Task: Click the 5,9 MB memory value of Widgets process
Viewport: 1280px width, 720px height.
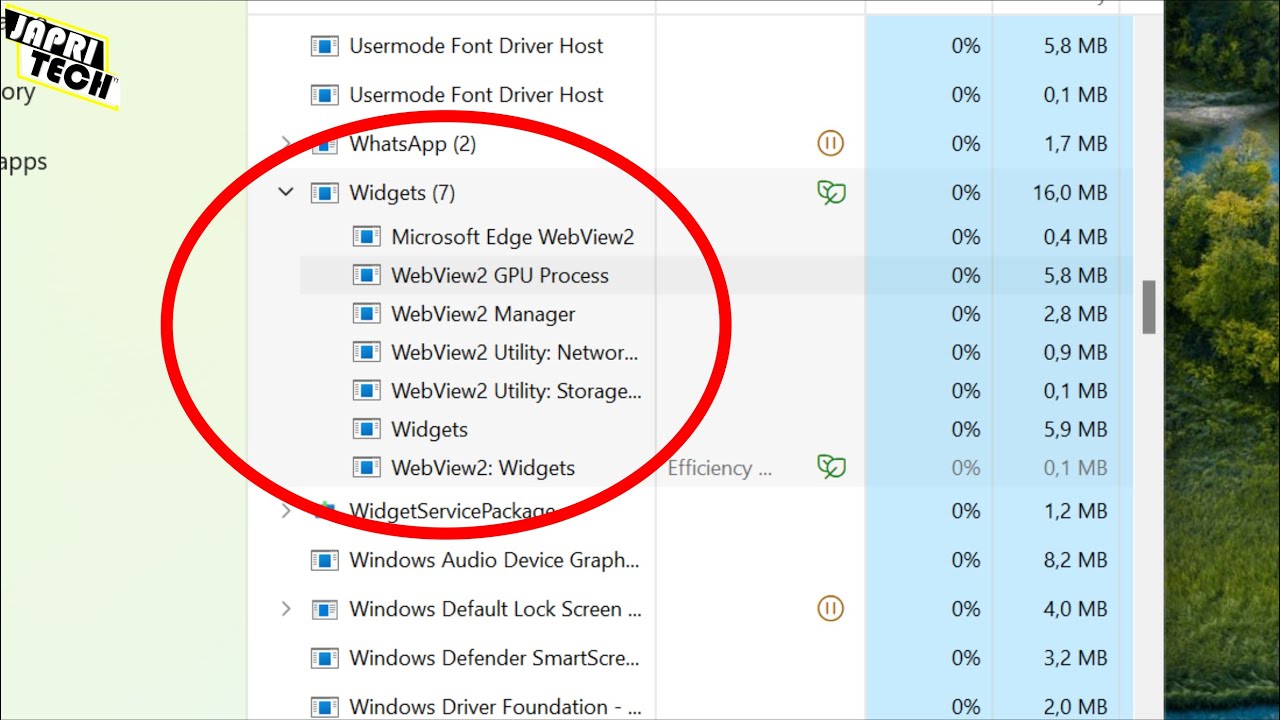Action: pyautogui.click(x=1076, y=429)
